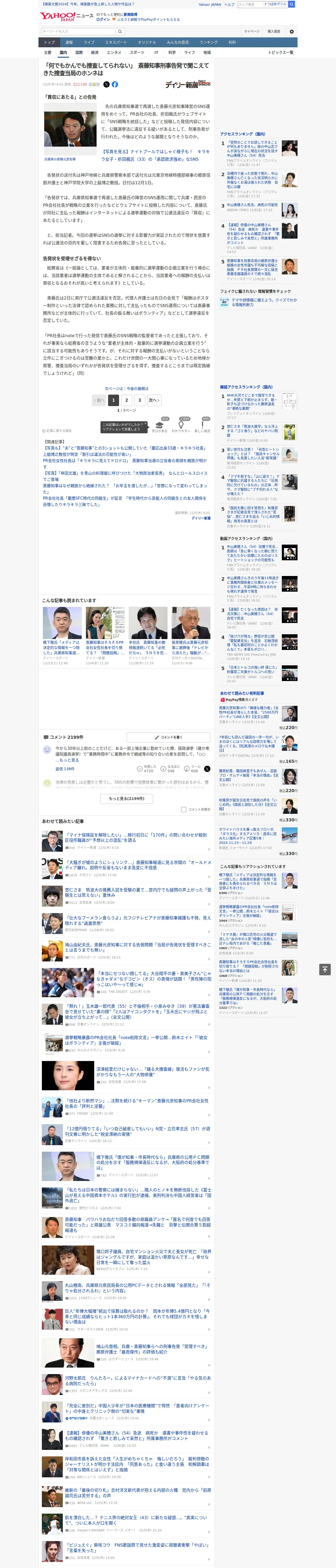
Task: Open the スポーツ category tab
Action: point(137,52)
